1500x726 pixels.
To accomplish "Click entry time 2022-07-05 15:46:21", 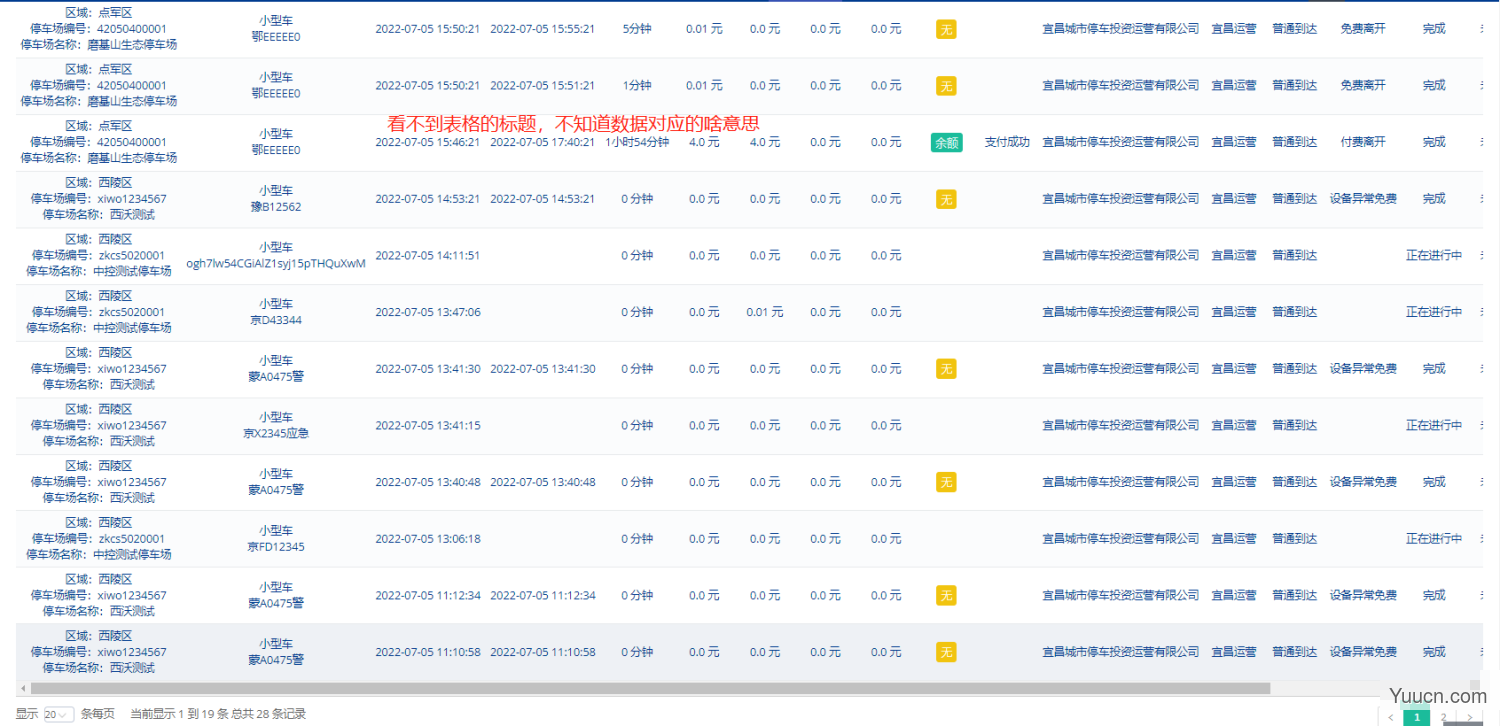I will coord(427,142).
